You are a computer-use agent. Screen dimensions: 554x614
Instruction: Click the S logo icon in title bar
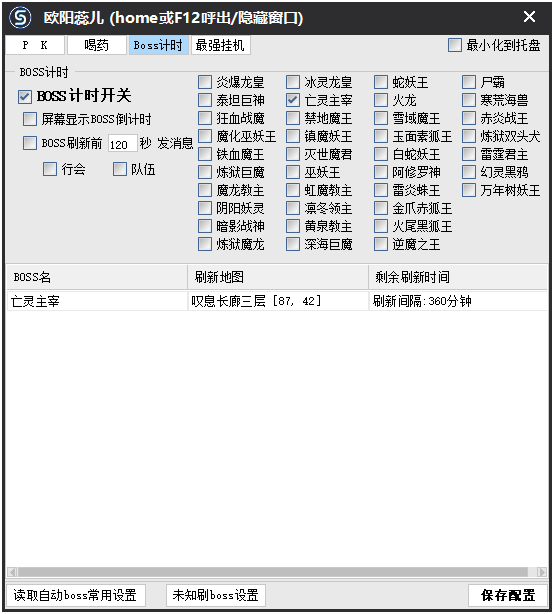click(20, 18)
